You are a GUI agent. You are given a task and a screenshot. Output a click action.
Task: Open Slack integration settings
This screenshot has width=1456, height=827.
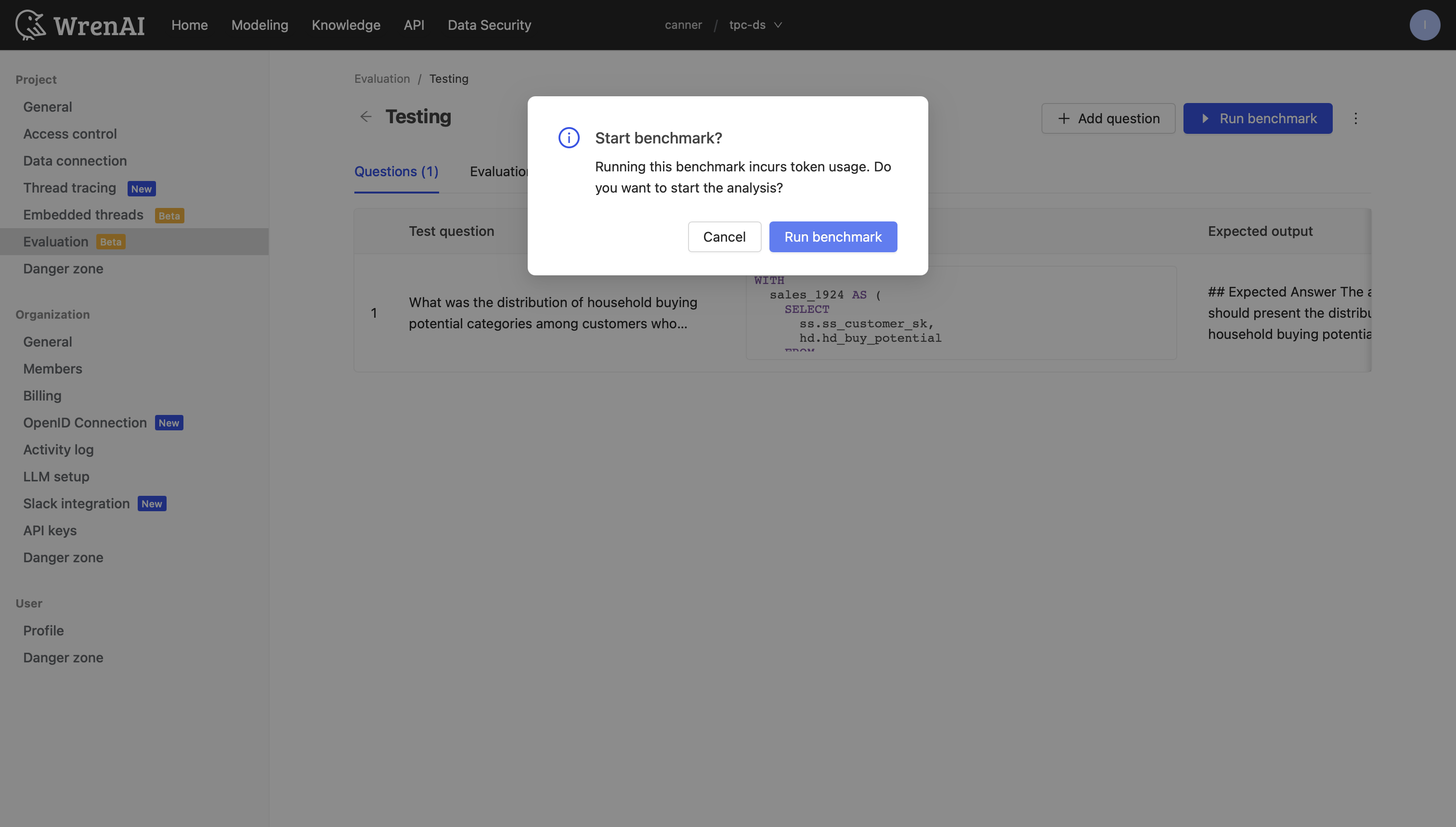[76, 503]
